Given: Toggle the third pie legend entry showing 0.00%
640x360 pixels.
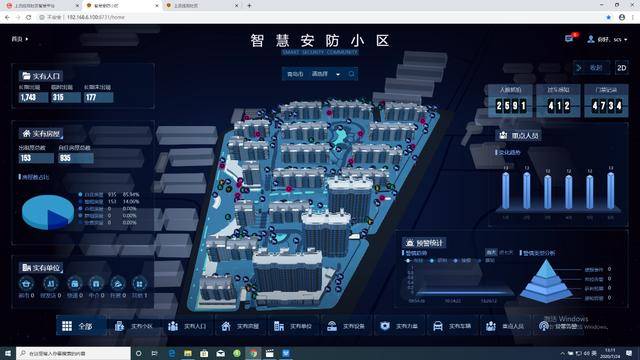Looking at the screenshot, I should [x=108, y=209].
